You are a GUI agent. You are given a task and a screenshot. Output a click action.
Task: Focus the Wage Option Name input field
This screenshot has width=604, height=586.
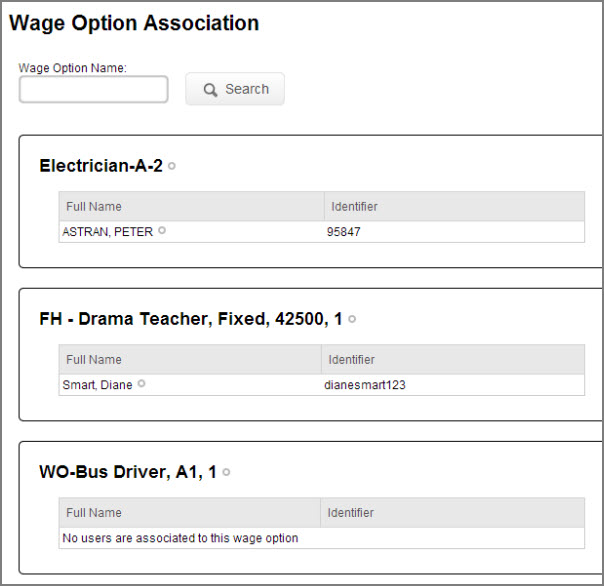[x=94, y=90]
